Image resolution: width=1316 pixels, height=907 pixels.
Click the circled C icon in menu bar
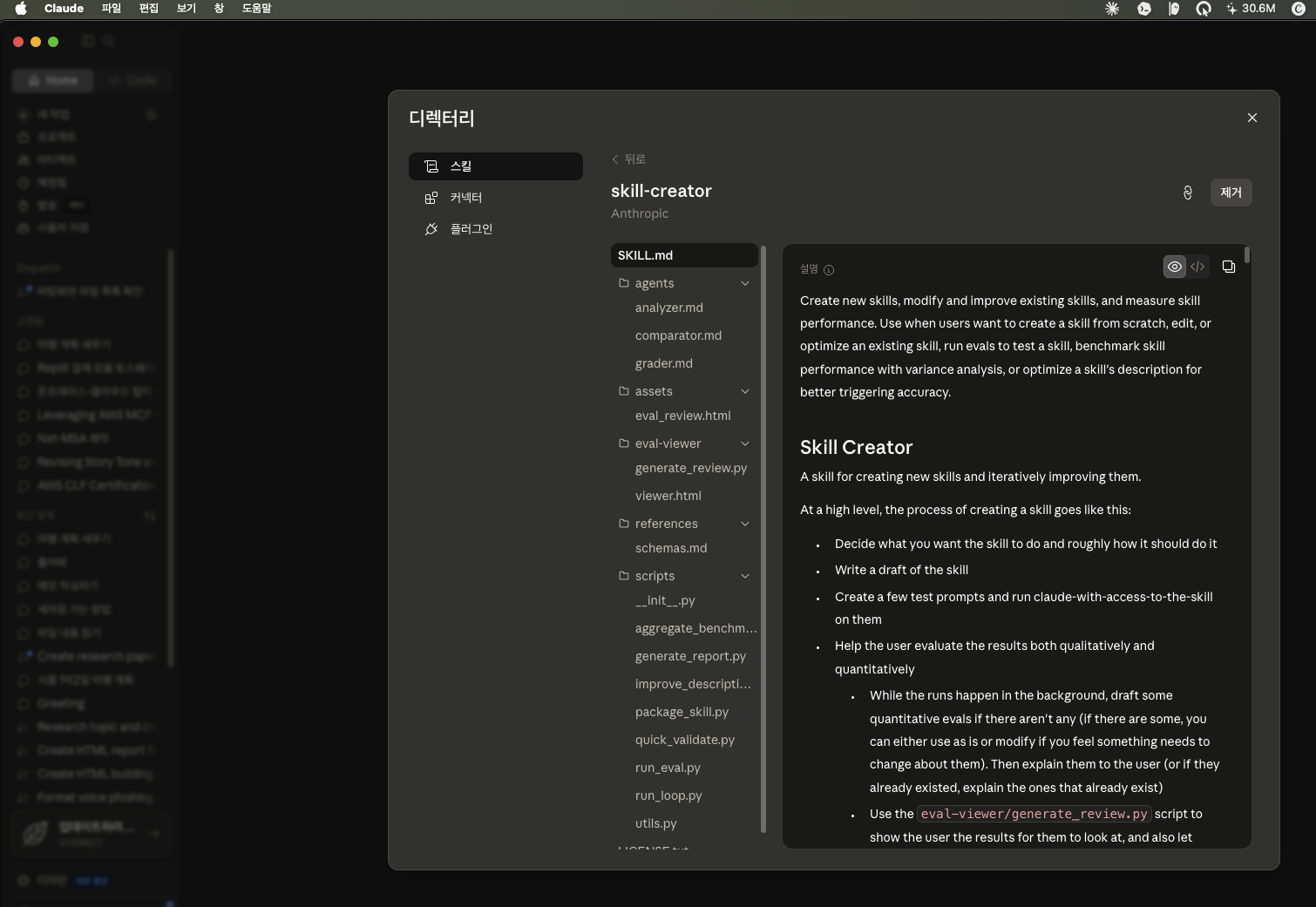1298,9
